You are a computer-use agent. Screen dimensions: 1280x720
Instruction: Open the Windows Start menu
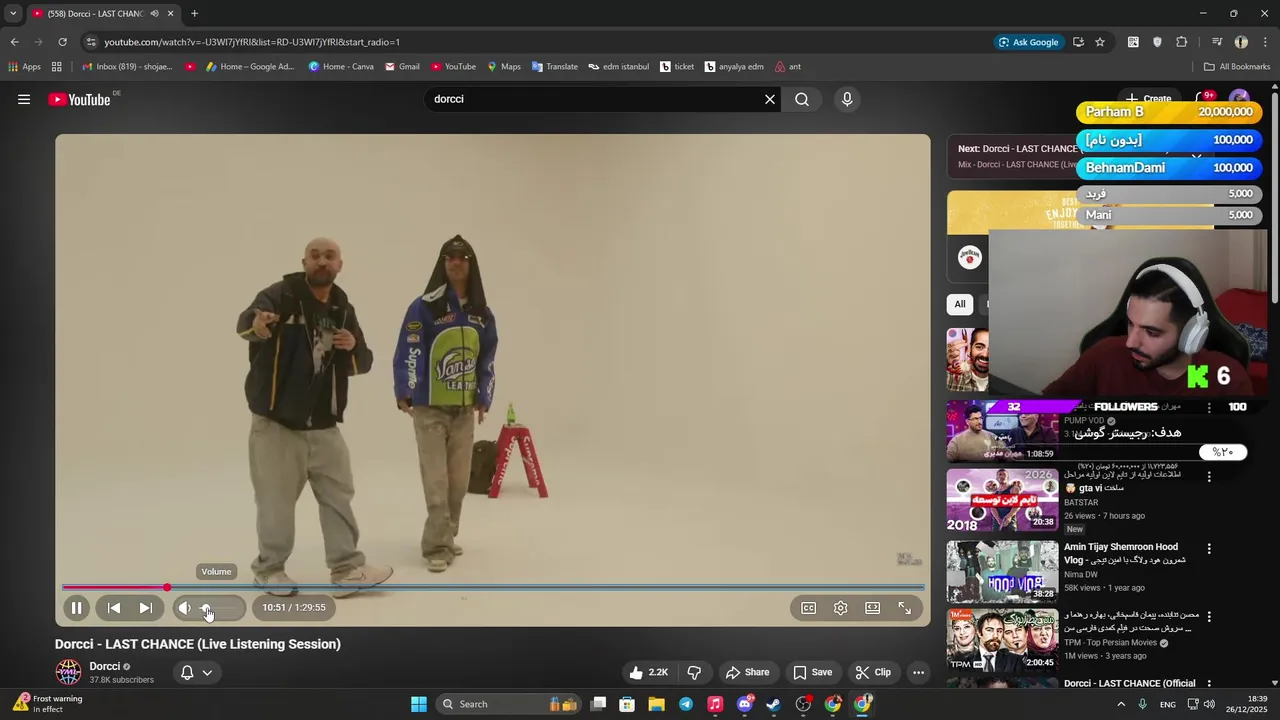coord(419,704)
